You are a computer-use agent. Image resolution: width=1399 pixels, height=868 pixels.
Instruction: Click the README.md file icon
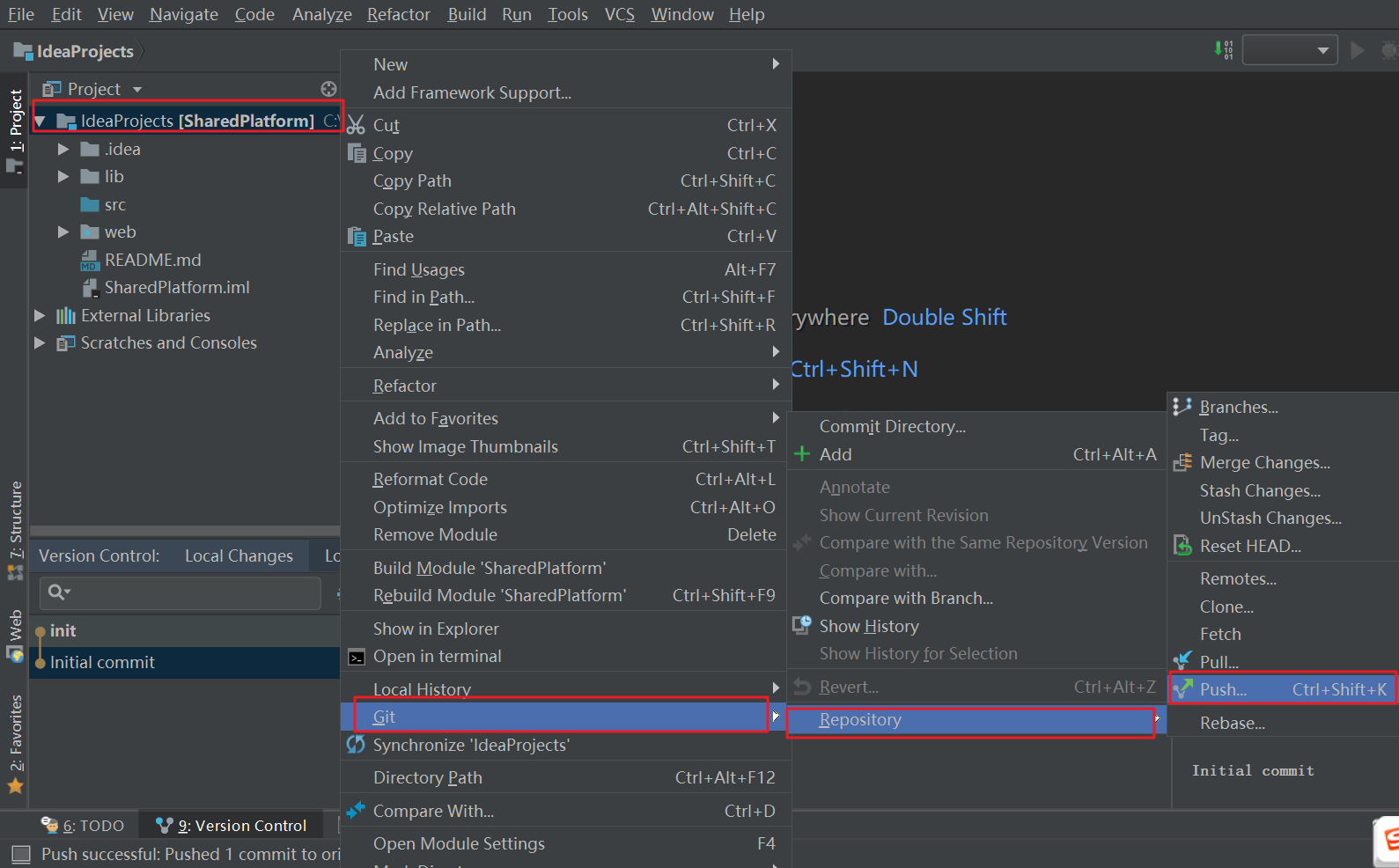[x=90, y=261]
